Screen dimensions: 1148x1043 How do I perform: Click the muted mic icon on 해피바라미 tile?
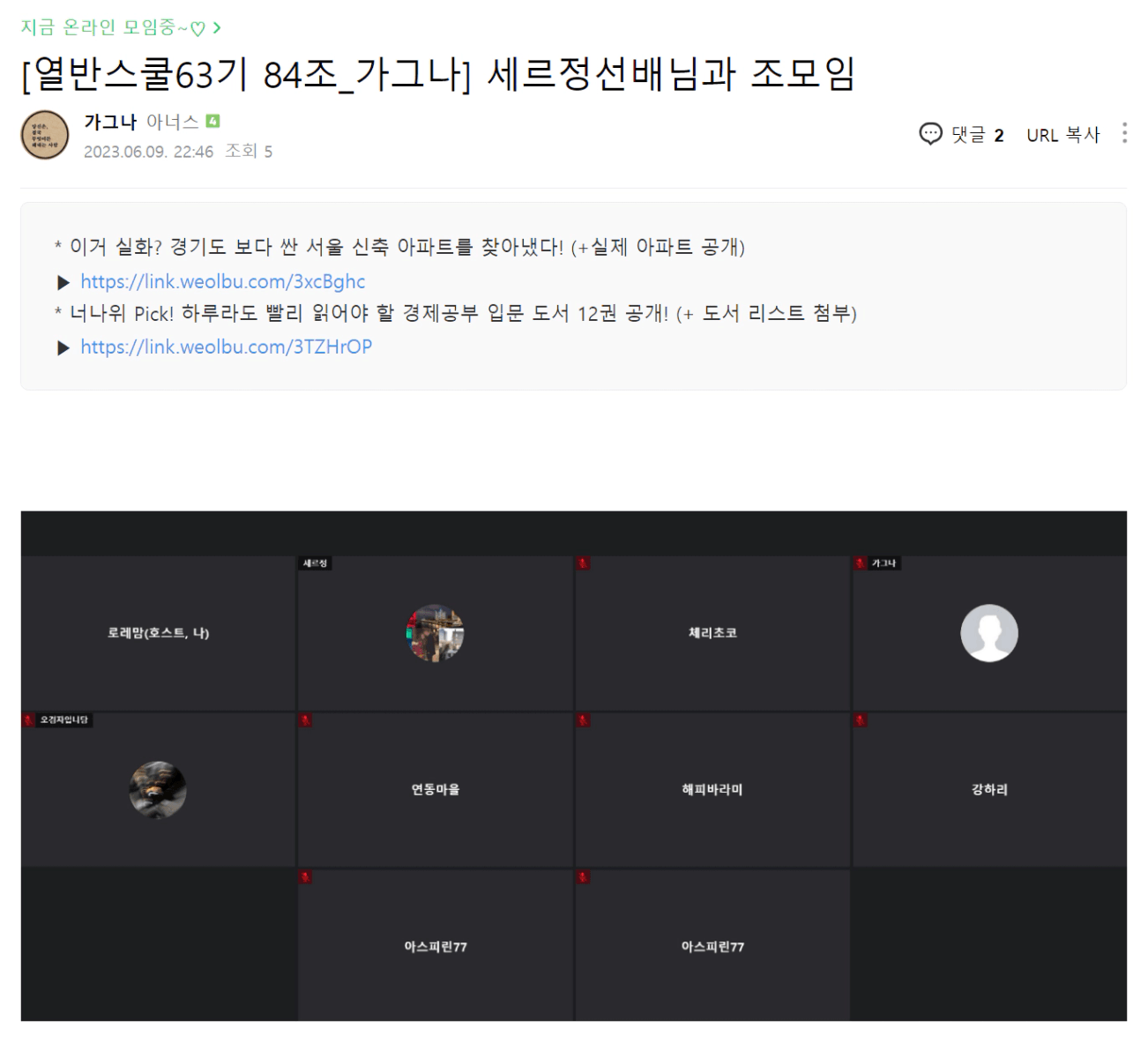click(583, 720)
